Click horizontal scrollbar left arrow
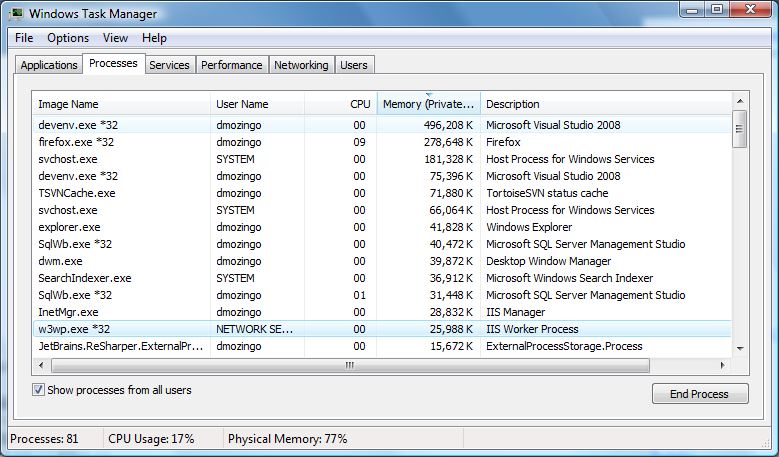779x457 pixels. (x=41, y=366)
